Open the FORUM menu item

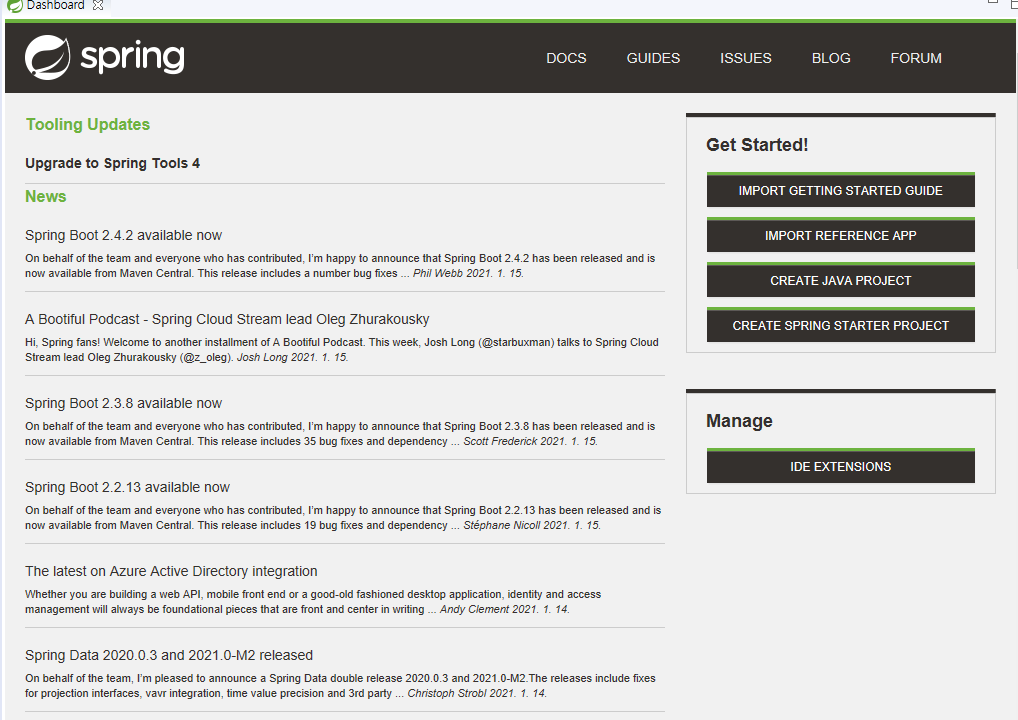coord(916,58)
